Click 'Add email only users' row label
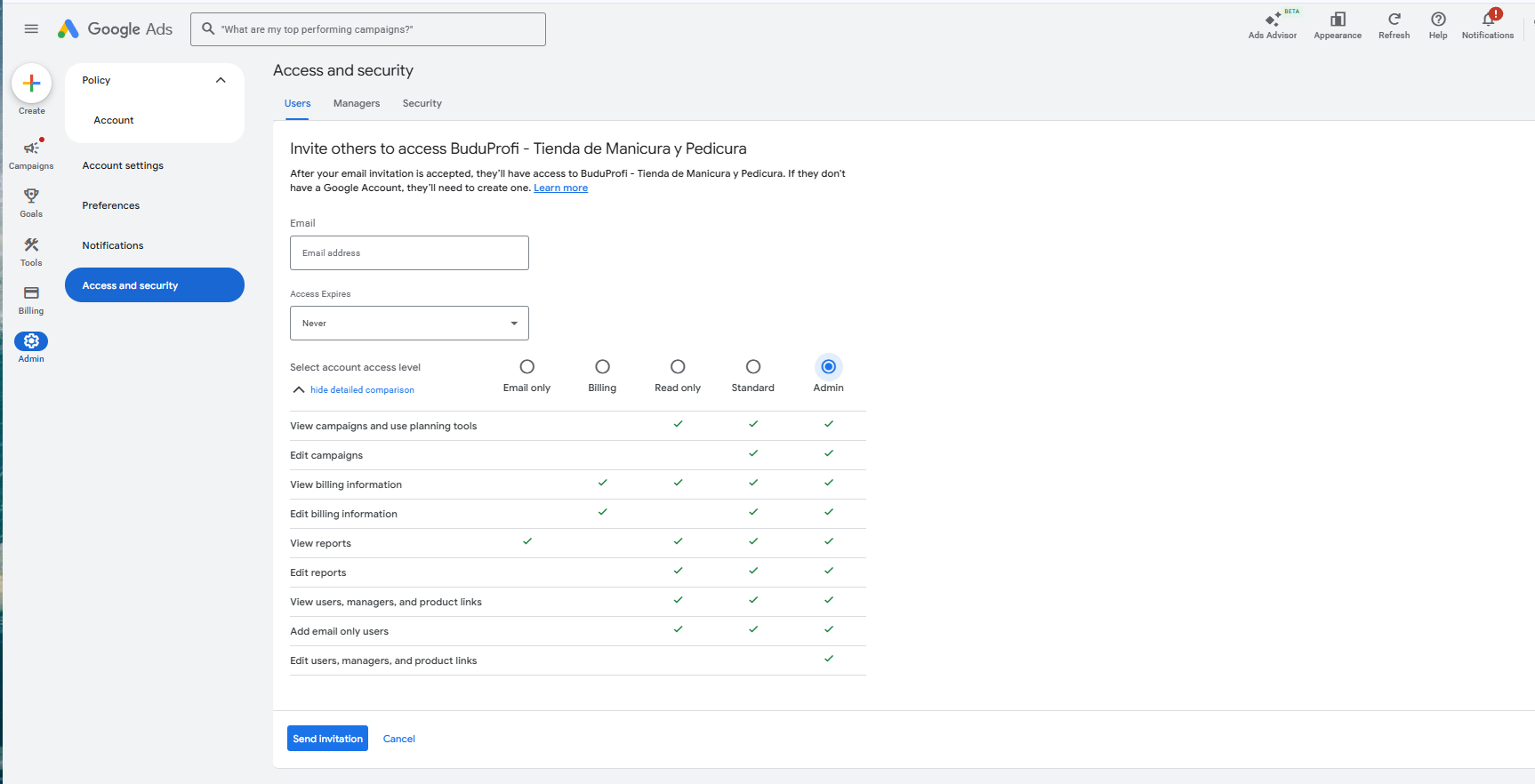 click(x=339, y=631)
